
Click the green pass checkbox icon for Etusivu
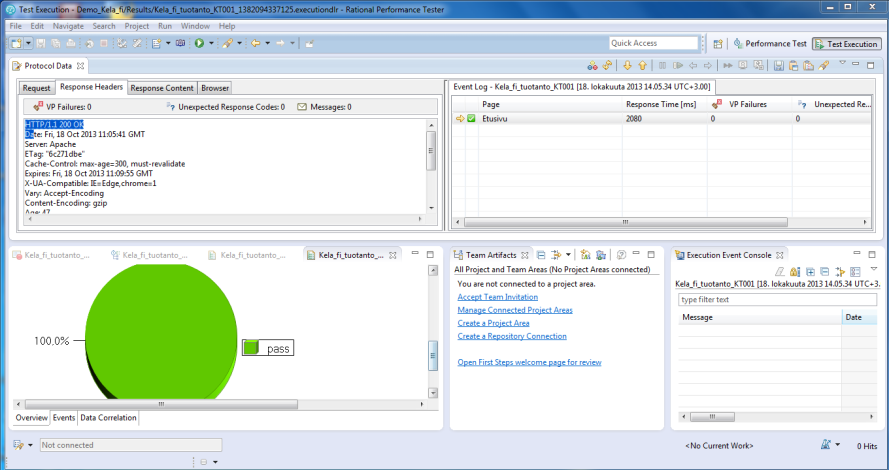[x=471, y=118]
